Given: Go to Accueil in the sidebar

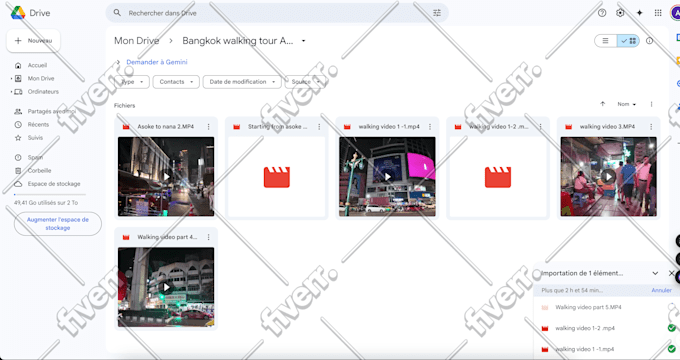Looking at the screenshot, I should 37,65.
